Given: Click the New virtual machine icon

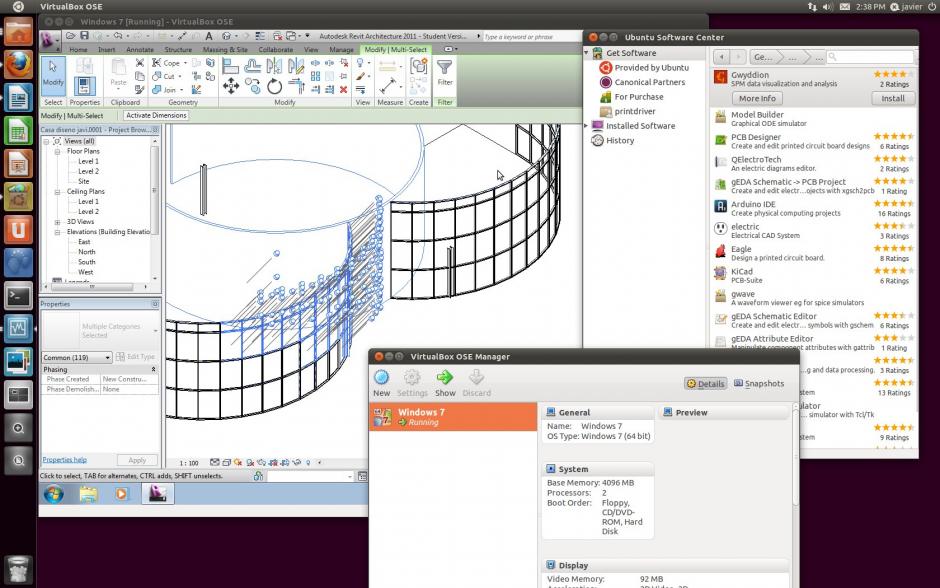Looking at the screenshot, I should tap(381, 378).
